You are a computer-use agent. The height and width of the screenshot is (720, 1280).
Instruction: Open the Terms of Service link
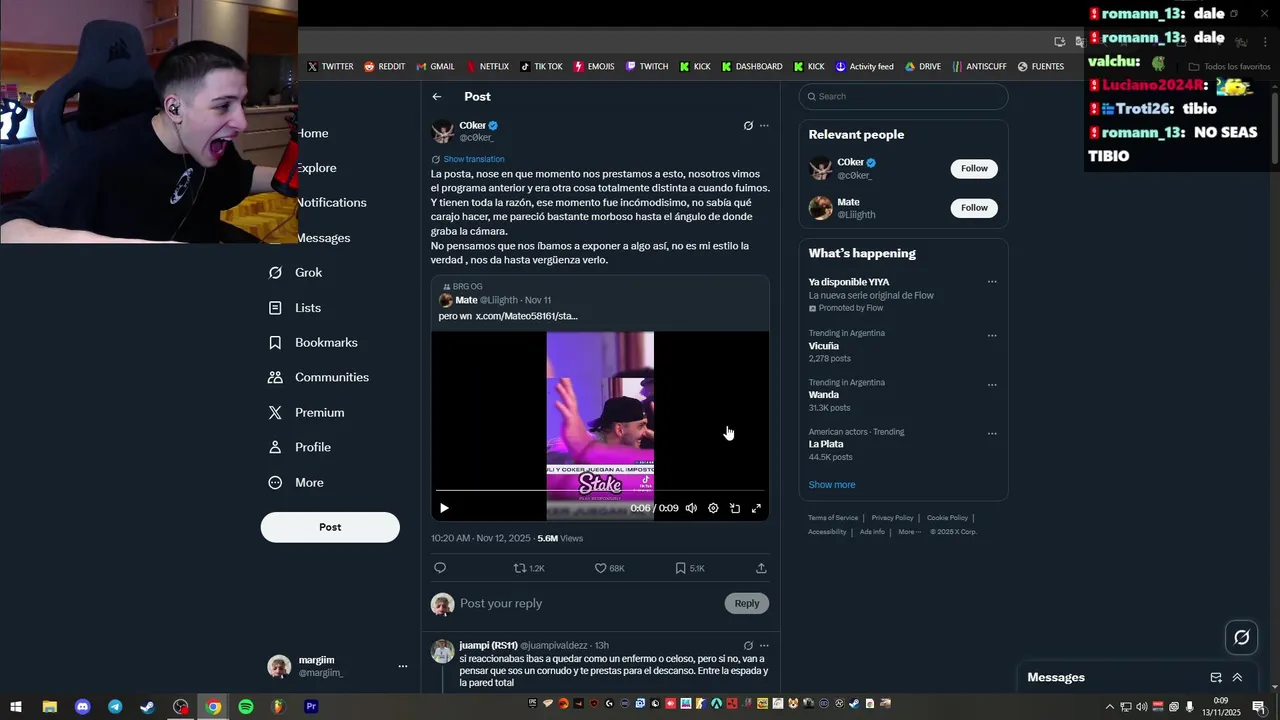[833, 518]
